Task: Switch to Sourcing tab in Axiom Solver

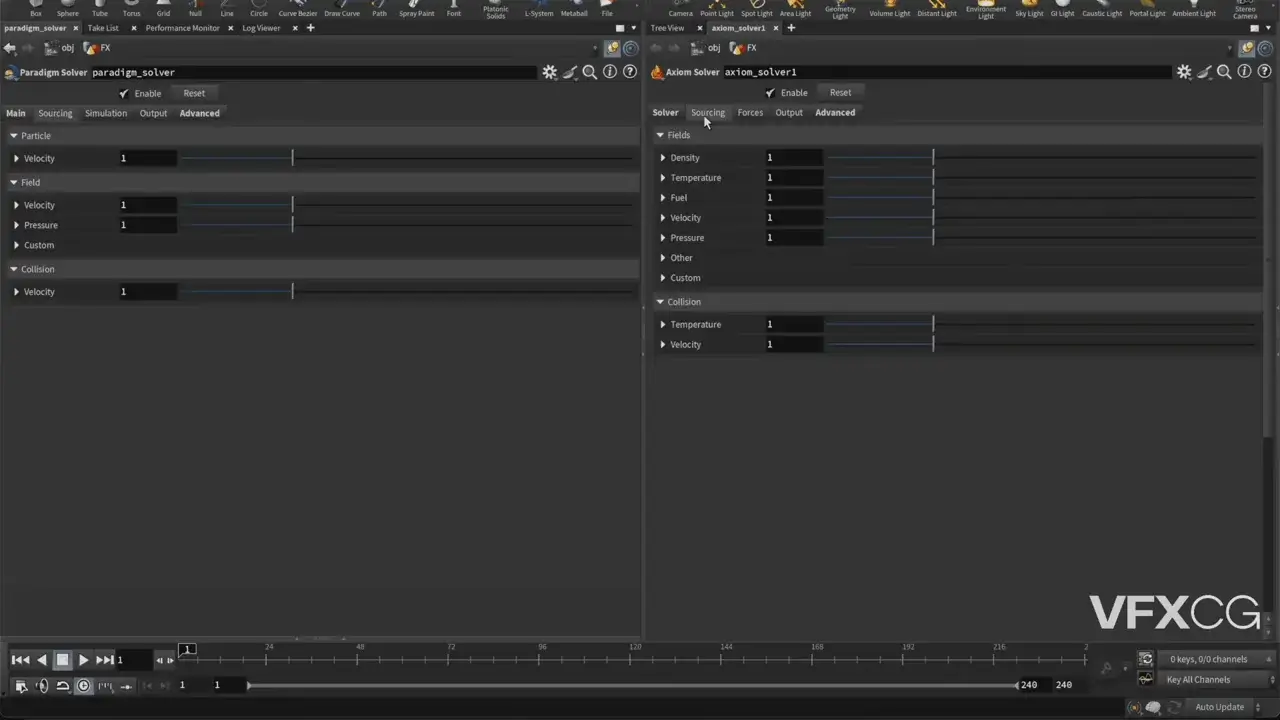Action: [x=708, y=112]
